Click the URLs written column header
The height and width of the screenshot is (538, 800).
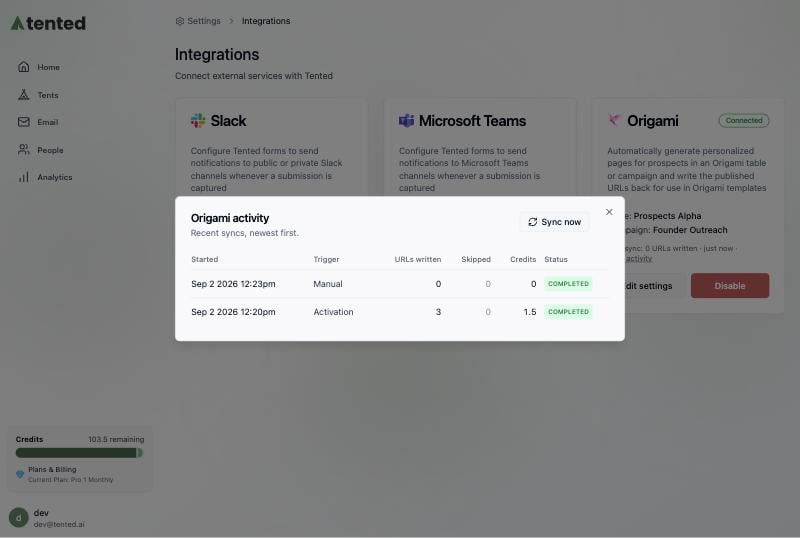418,259
